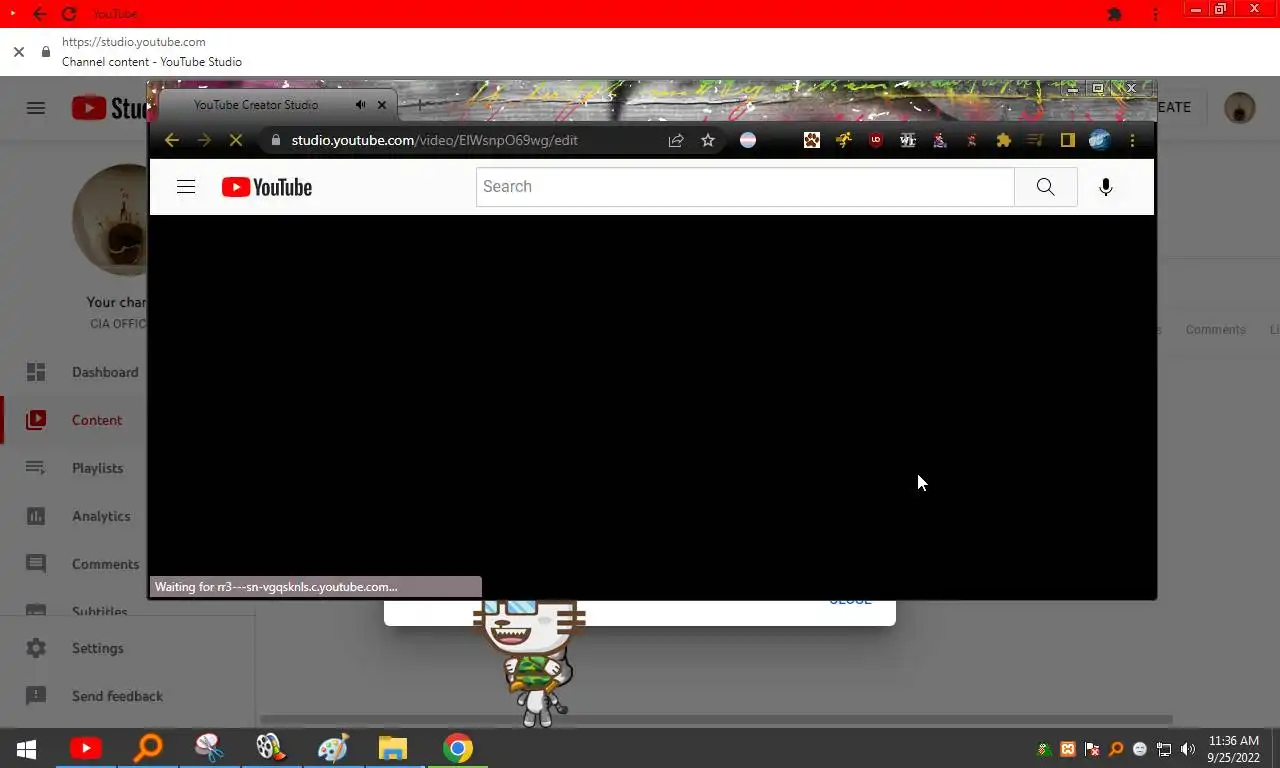This screenshot has height=768, width=1280.
Task: Open Google Chrome from taskbar
Action: (x=458, y=748)
